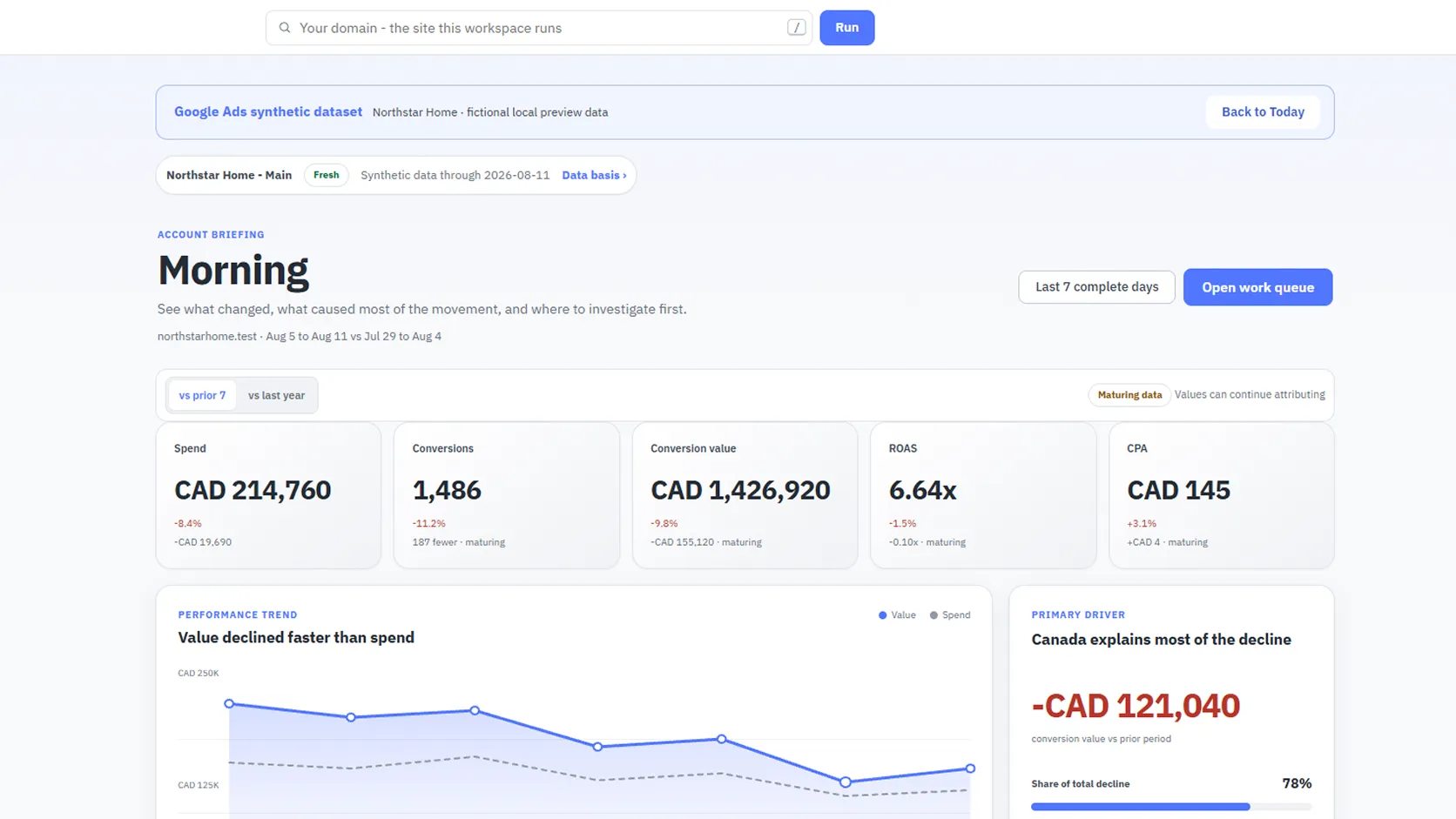Screen dimensions: 1456x819
Task: Click the Fresh status badge
Action: (327, 175)
